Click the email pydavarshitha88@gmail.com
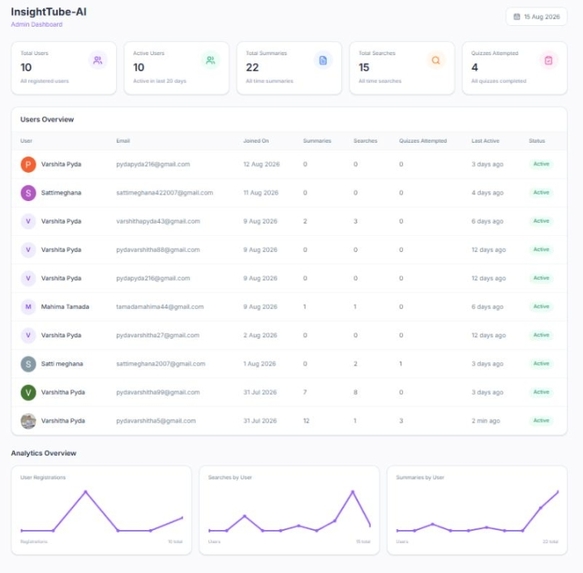This screenshot has width=583, height=573. [x=158, y=250]
